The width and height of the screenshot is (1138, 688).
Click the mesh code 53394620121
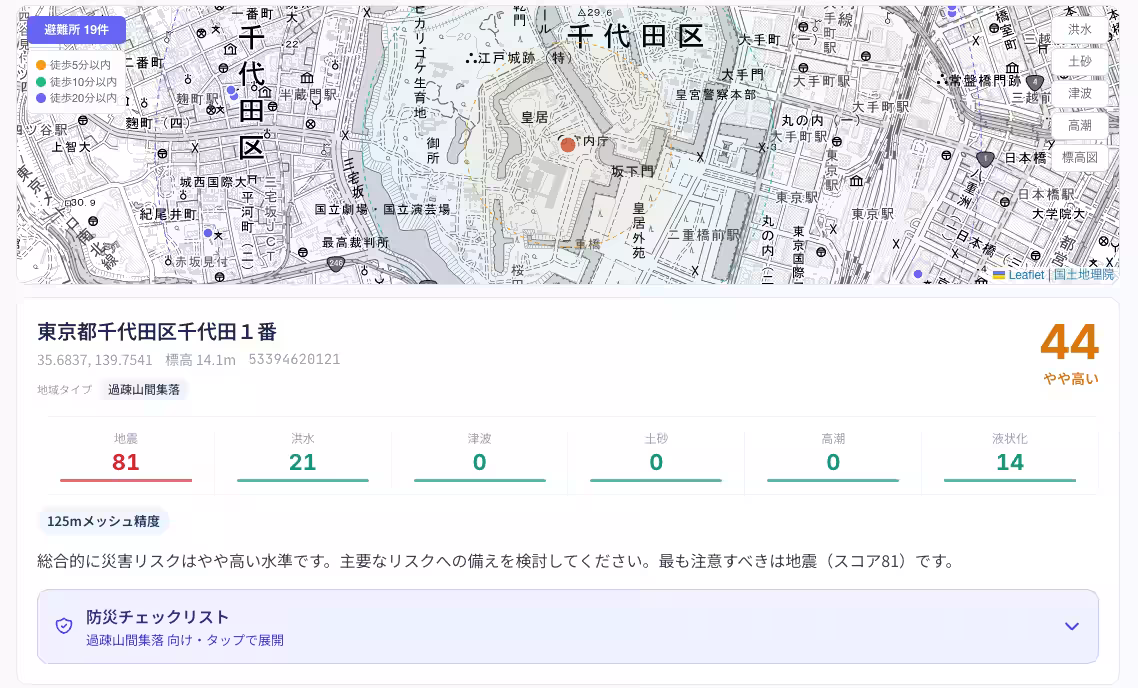(x=294, y=359)
